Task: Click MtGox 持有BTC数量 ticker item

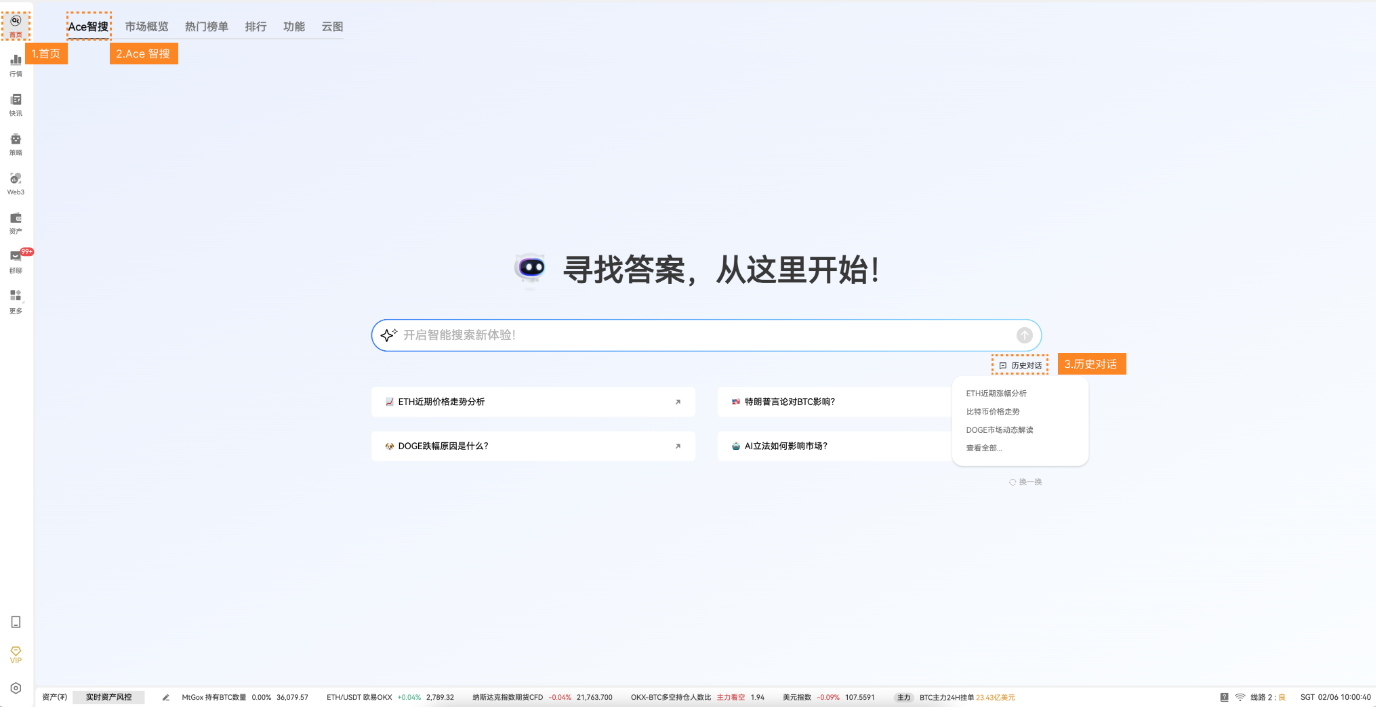Action: pyautogui.click(x=245, y=697)
